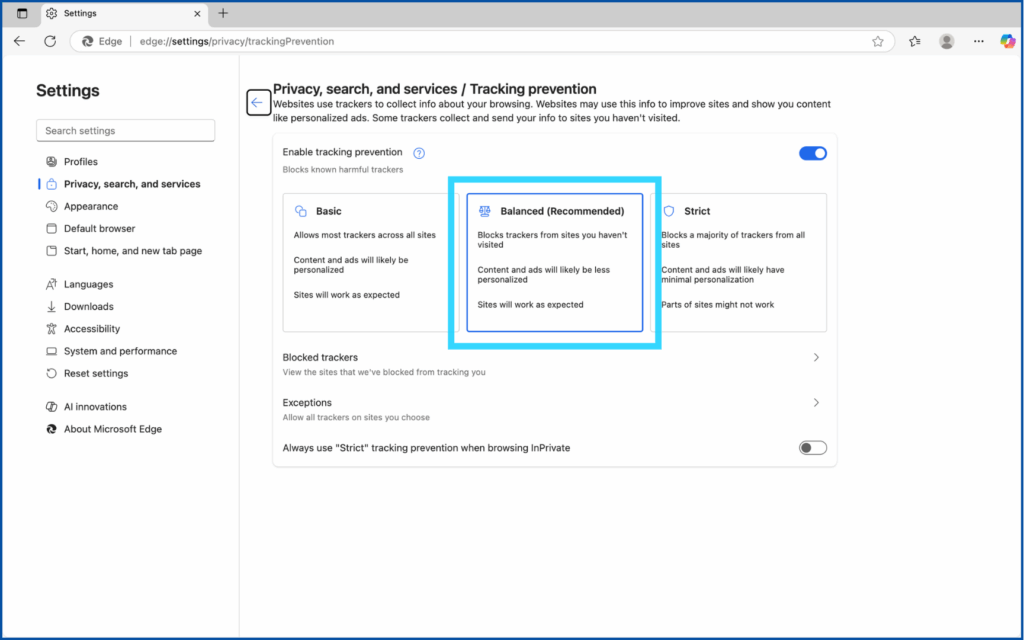Disable the Enable tracking prevention toggle
The image size is (1024, 640).
coord(812,153)
